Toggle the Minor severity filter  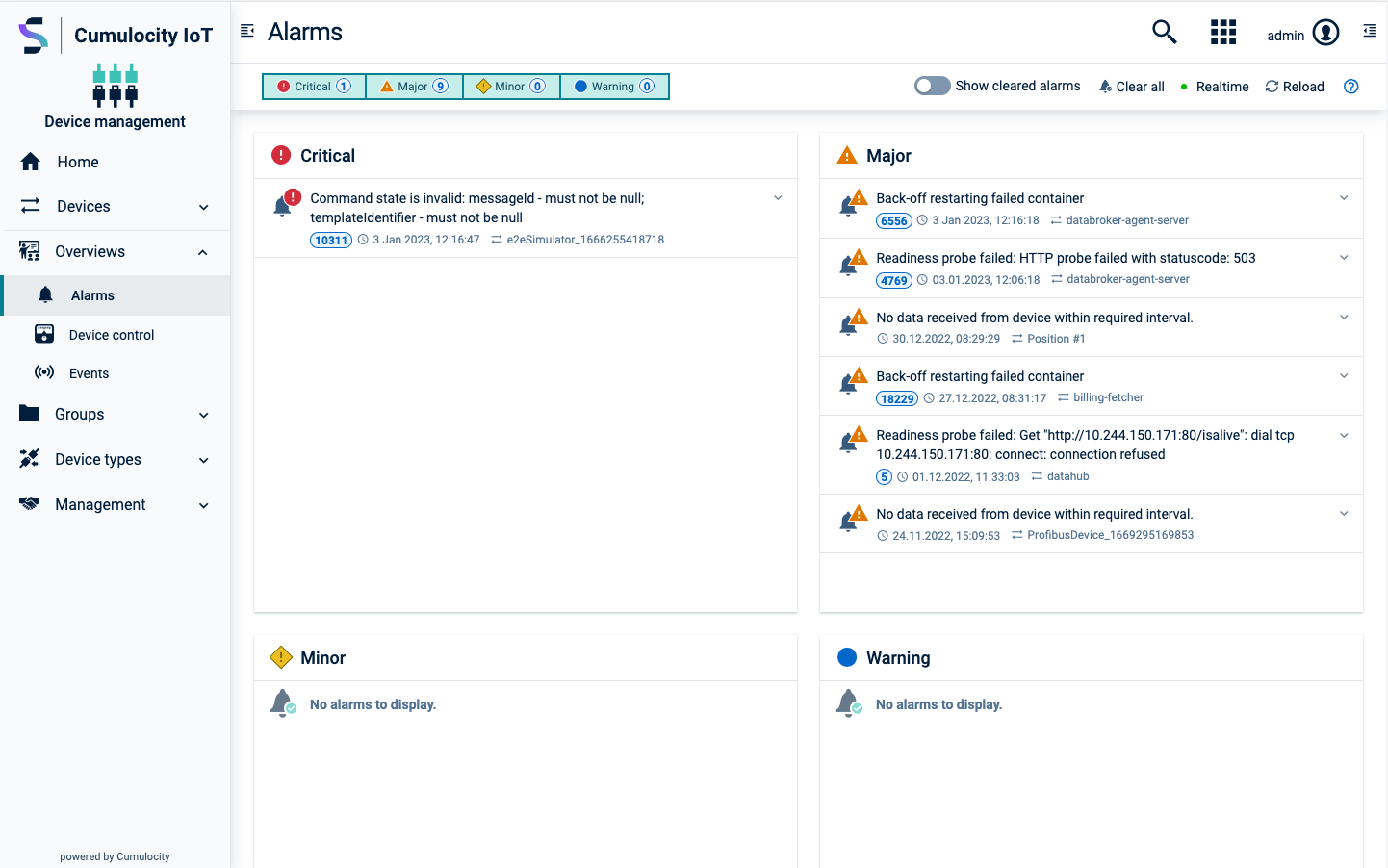[x=511, y=87]
